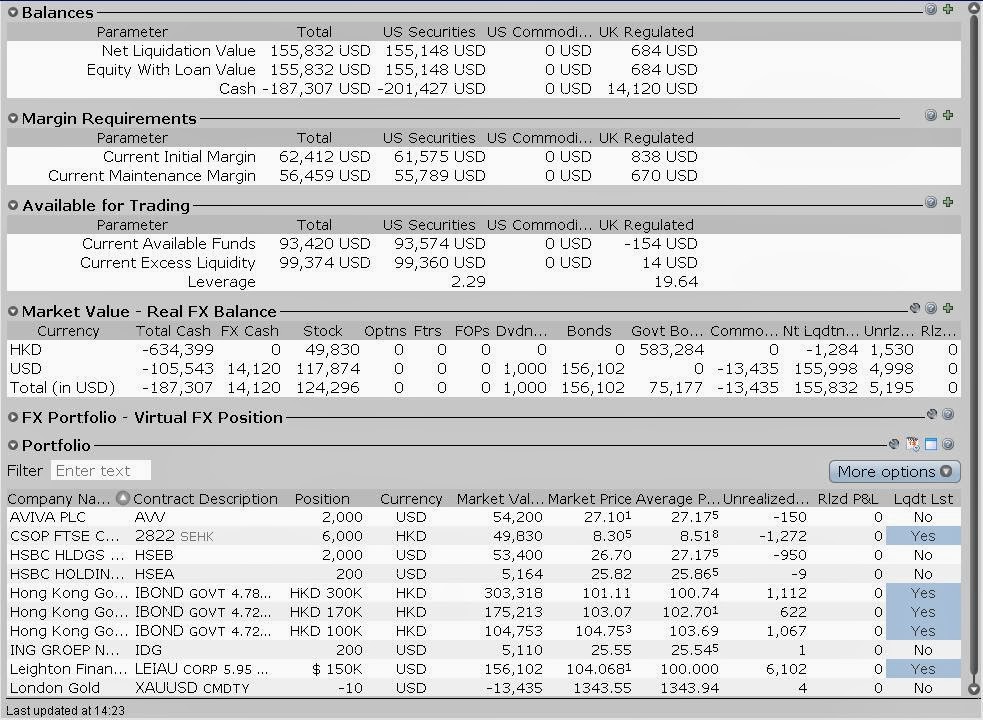Click the green plus icon in Available for Trading
Screen dimensions: 983x720
click(948, 202)
